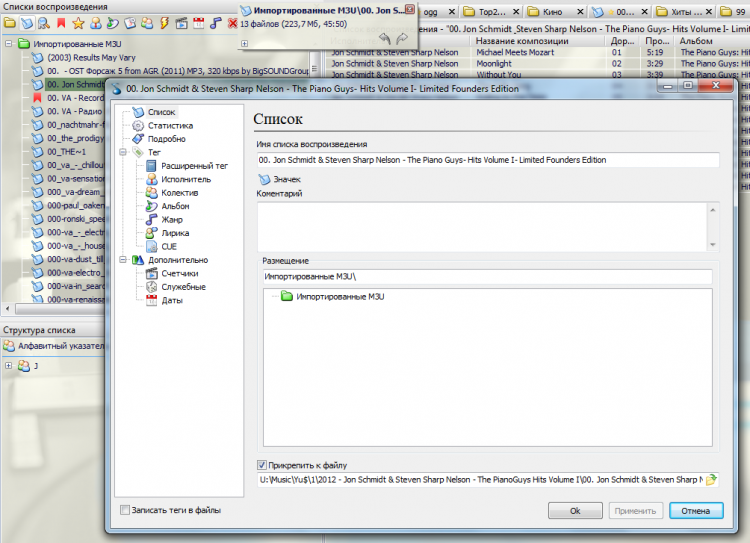This screenshot has height=543, width=750.
Task: Toggle Записать теги в файлы checkbox
Action: (x=124, y=510)
